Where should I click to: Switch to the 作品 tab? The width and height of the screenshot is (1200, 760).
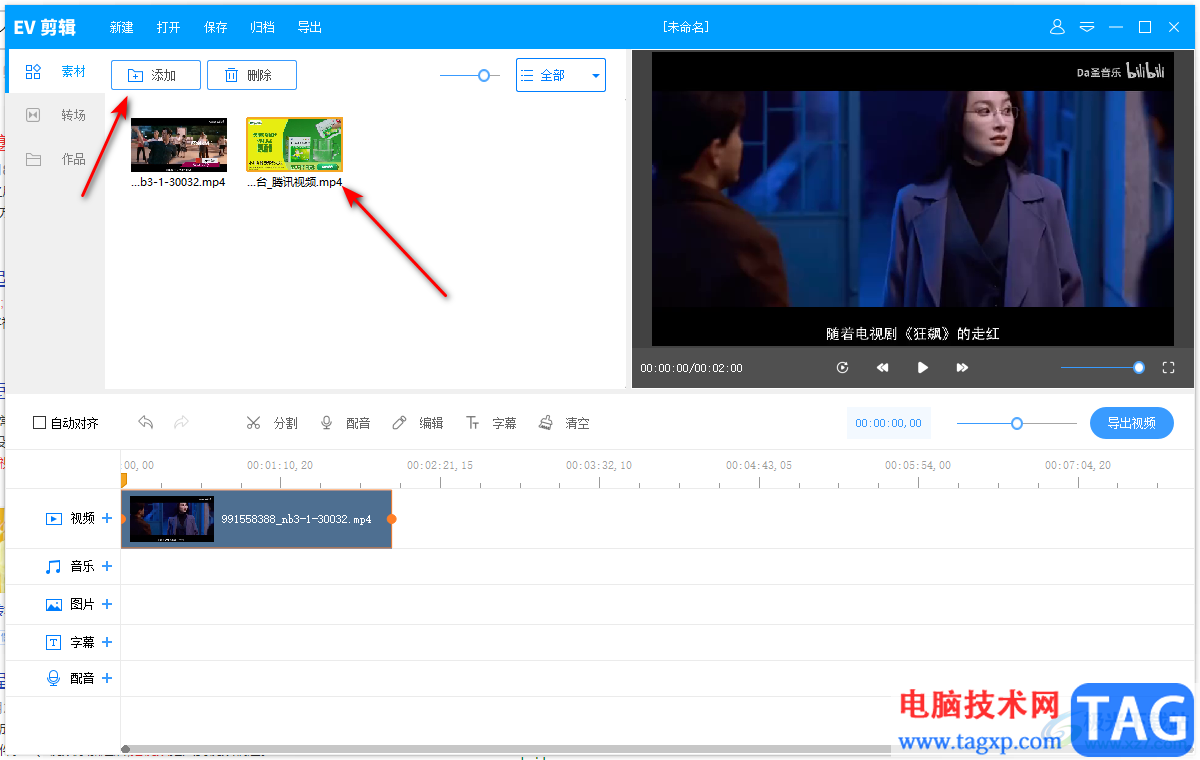(x=56, y=159)
